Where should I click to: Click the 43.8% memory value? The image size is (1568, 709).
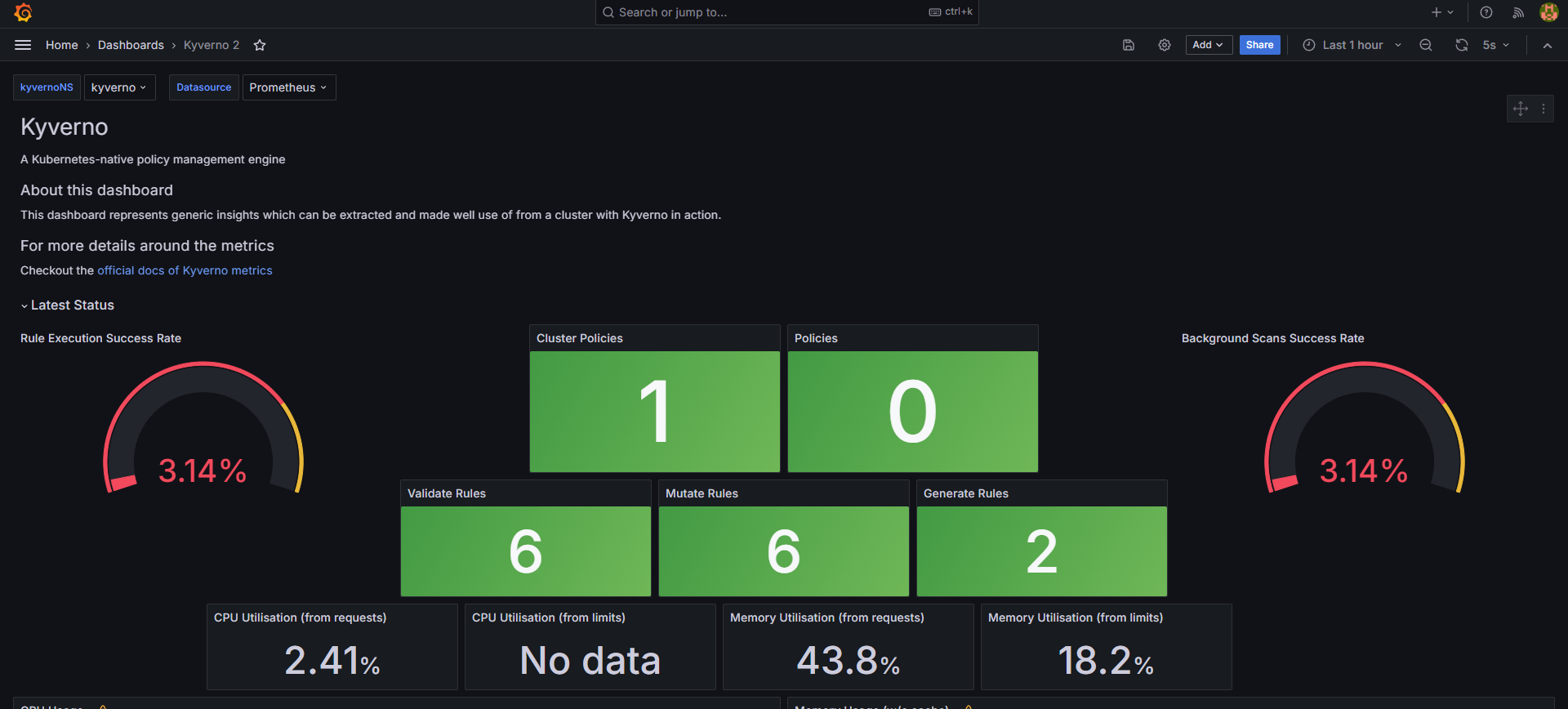pos(849,660)
